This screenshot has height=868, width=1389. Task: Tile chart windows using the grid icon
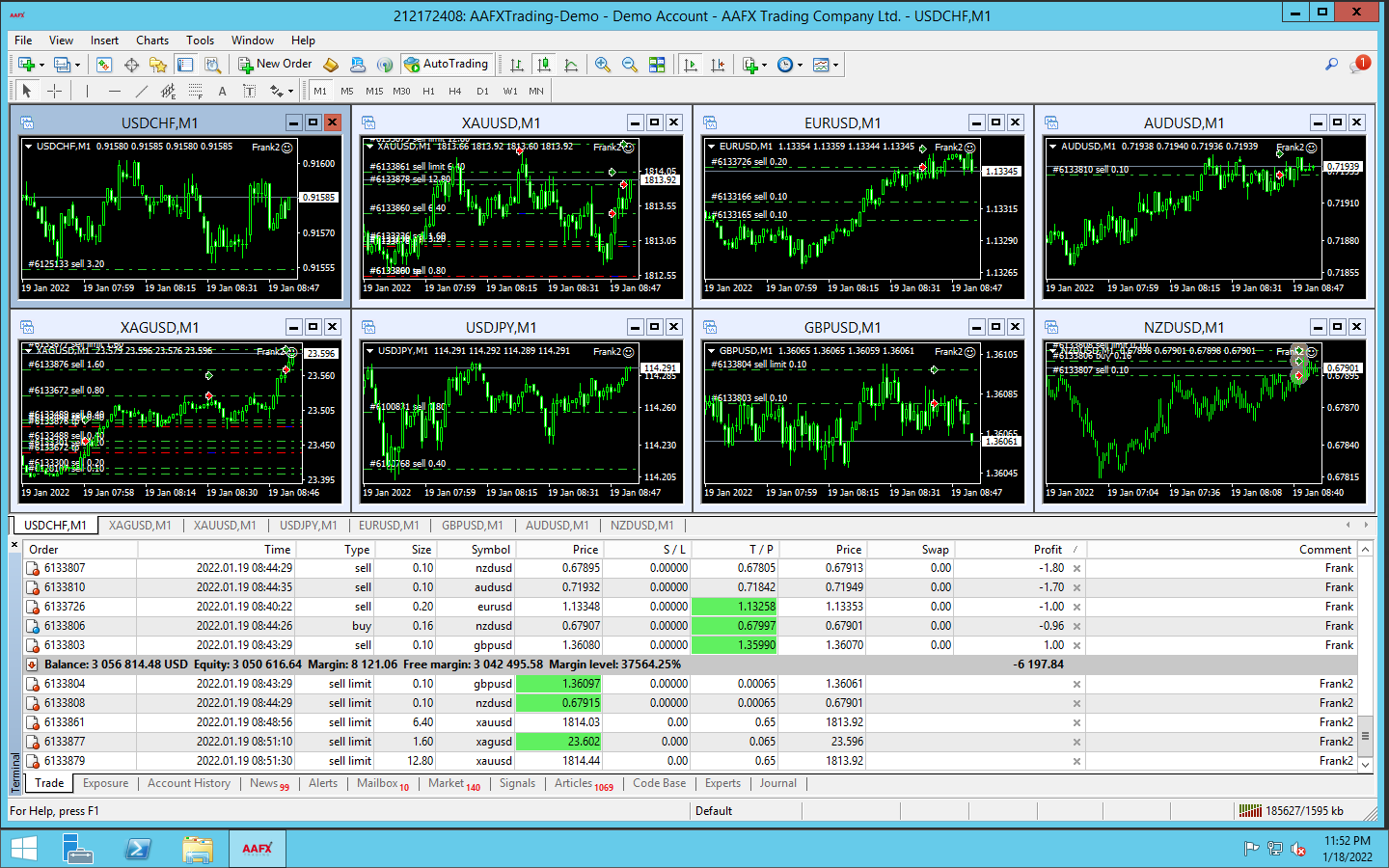click(657, 65)
